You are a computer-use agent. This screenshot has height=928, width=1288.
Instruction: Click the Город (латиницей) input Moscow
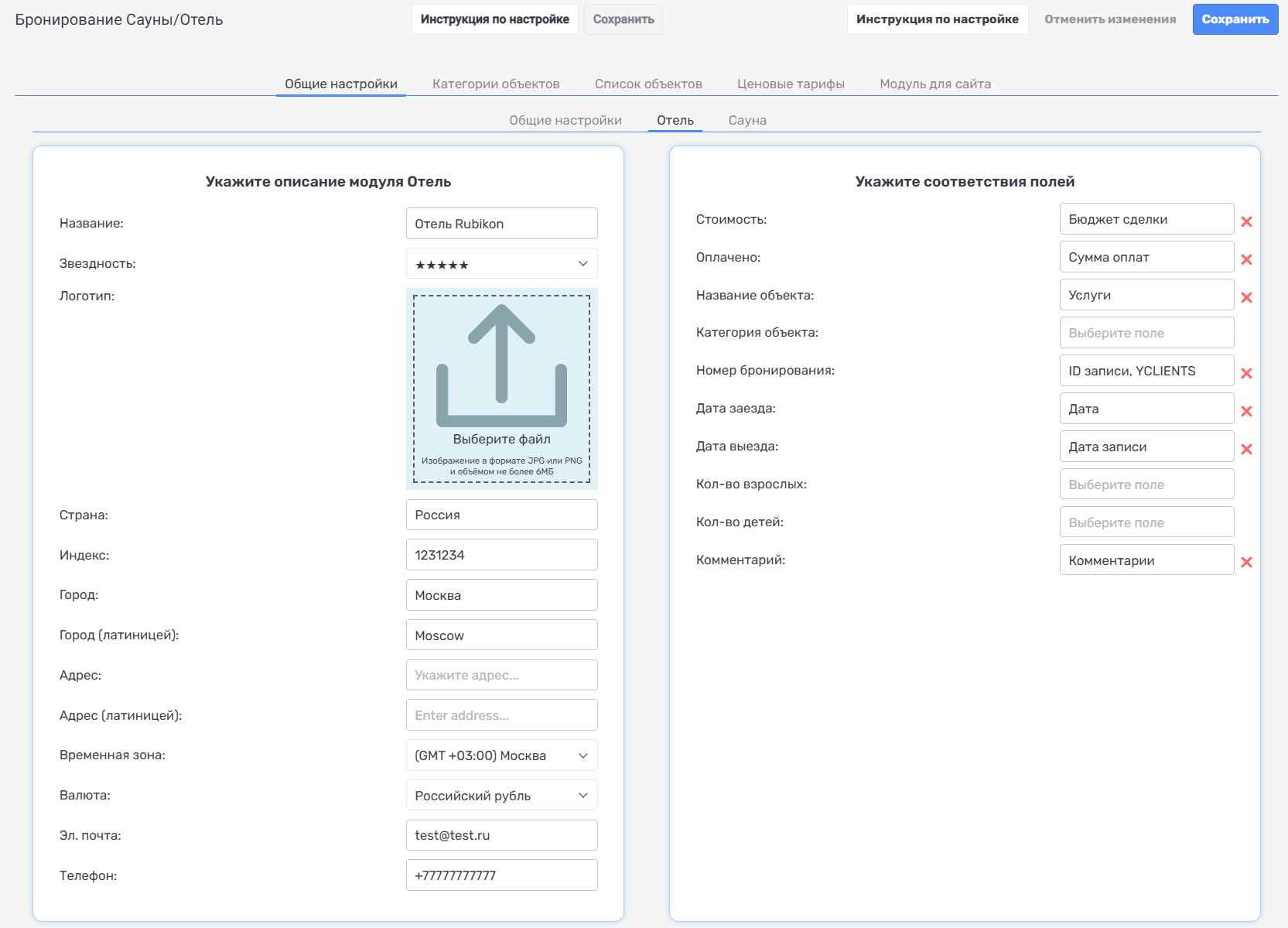tap(501, 635)
